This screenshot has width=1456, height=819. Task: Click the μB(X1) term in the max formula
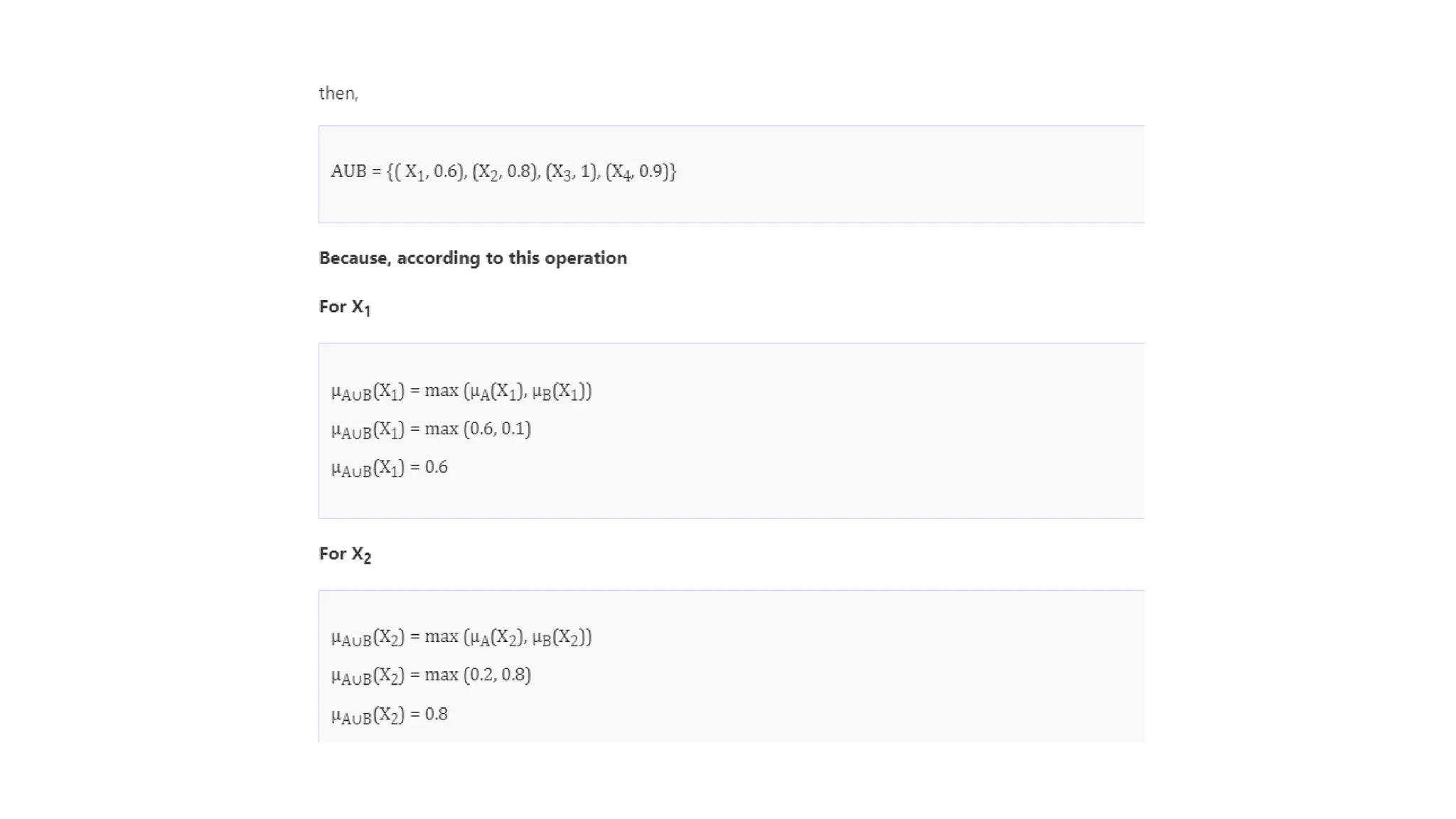[x=560, y=391]
